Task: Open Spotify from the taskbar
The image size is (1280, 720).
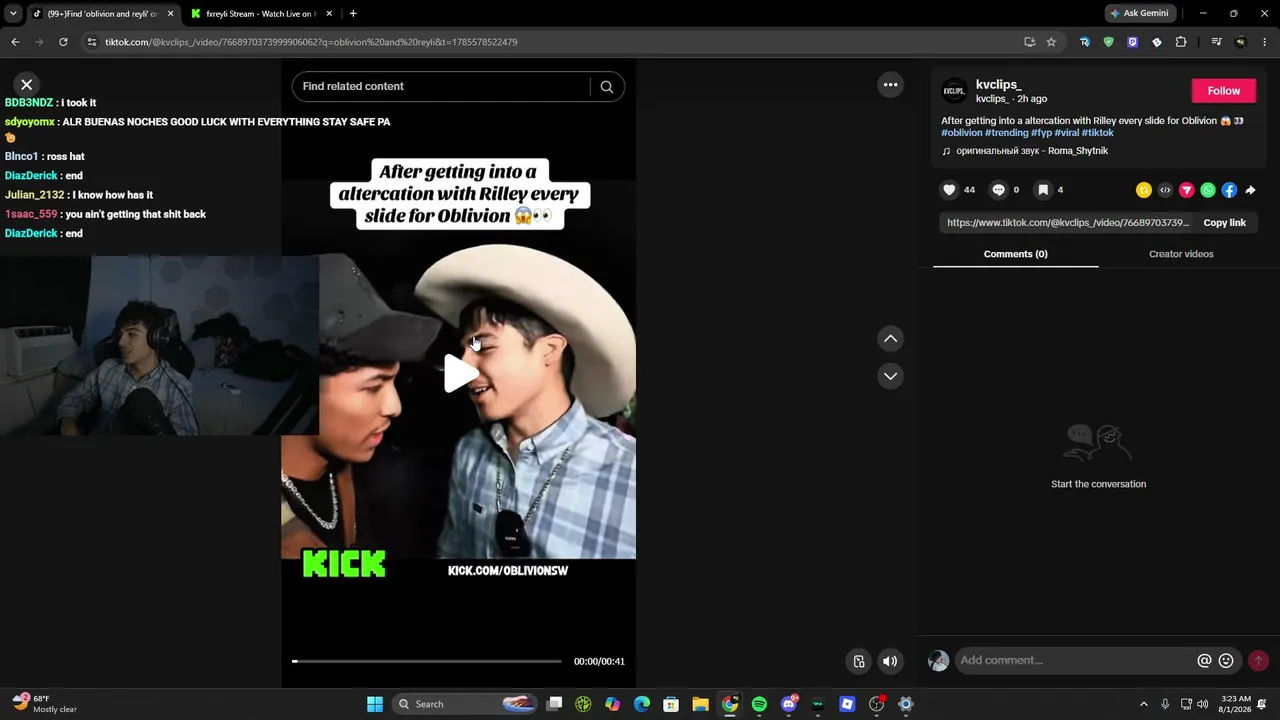Action: 759,704
